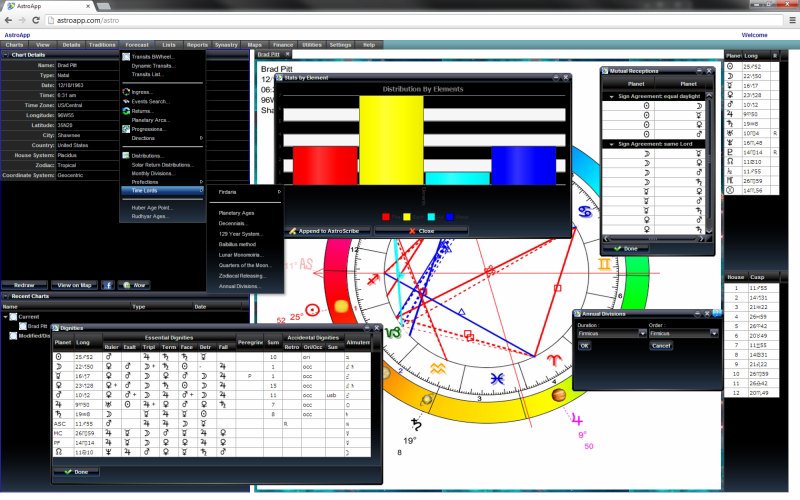Viewport: 800px width, 500px height.
Task: Open the Duration dropdown in Annual Divisions
Action: 642,333
